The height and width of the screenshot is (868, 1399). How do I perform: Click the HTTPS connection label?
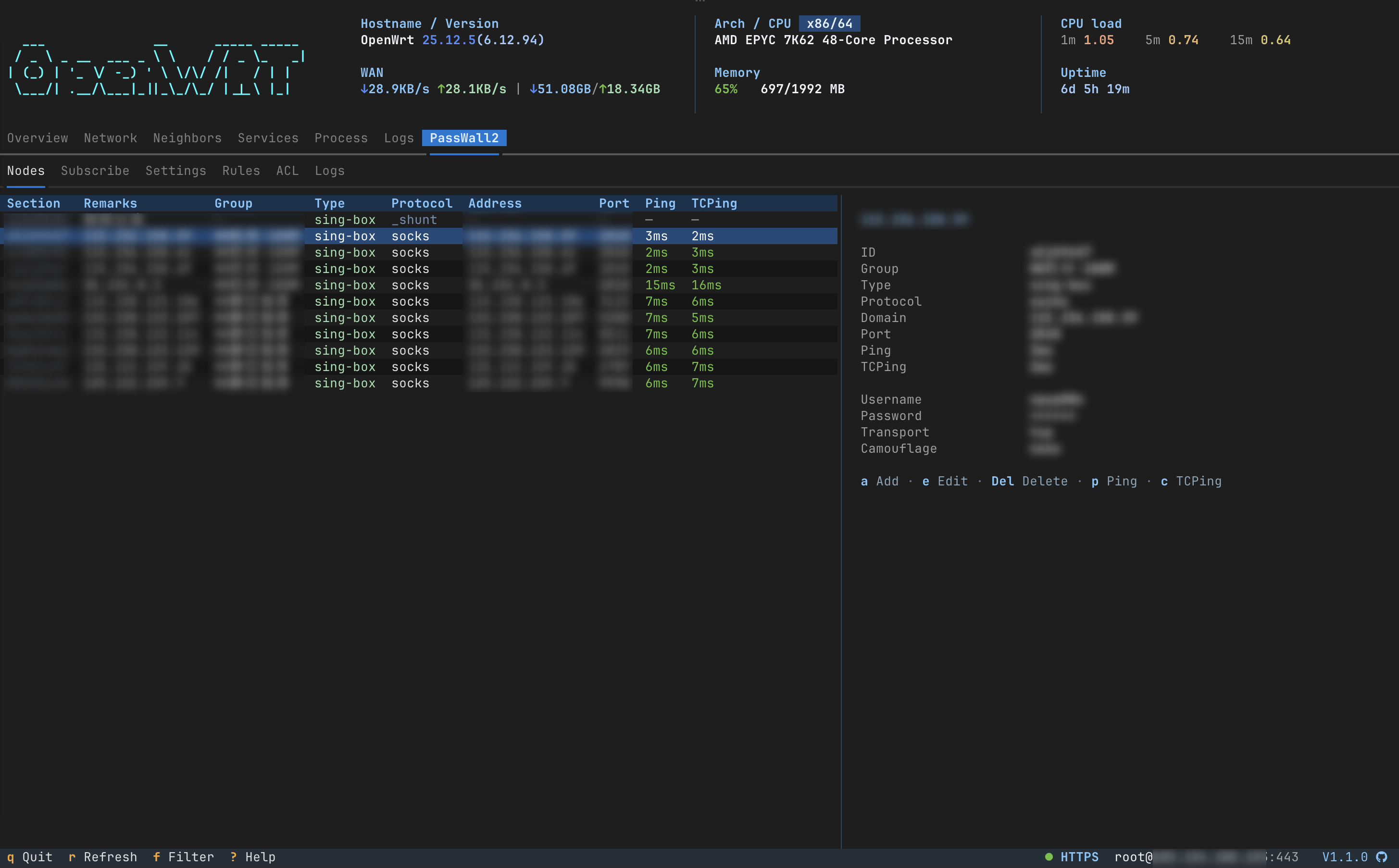click(x=1079, y=857)
